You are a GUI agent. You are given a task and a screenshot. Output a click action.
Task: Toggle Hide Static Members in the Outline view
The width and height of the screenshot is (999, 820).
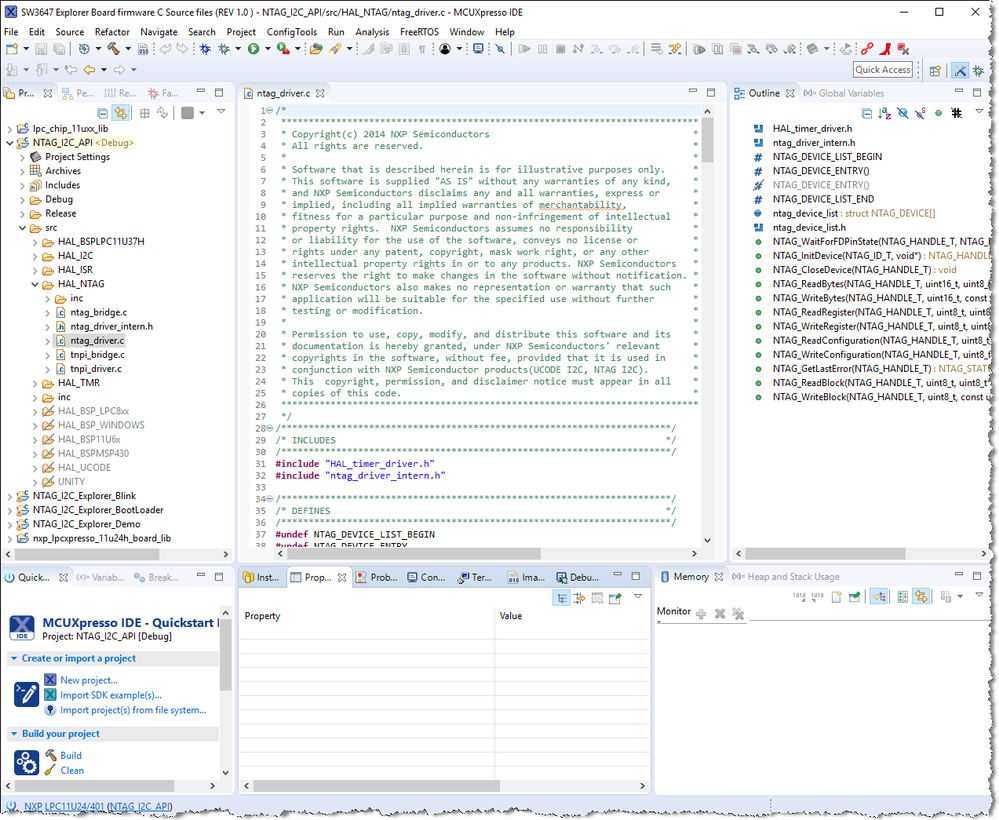click(919, 113)
